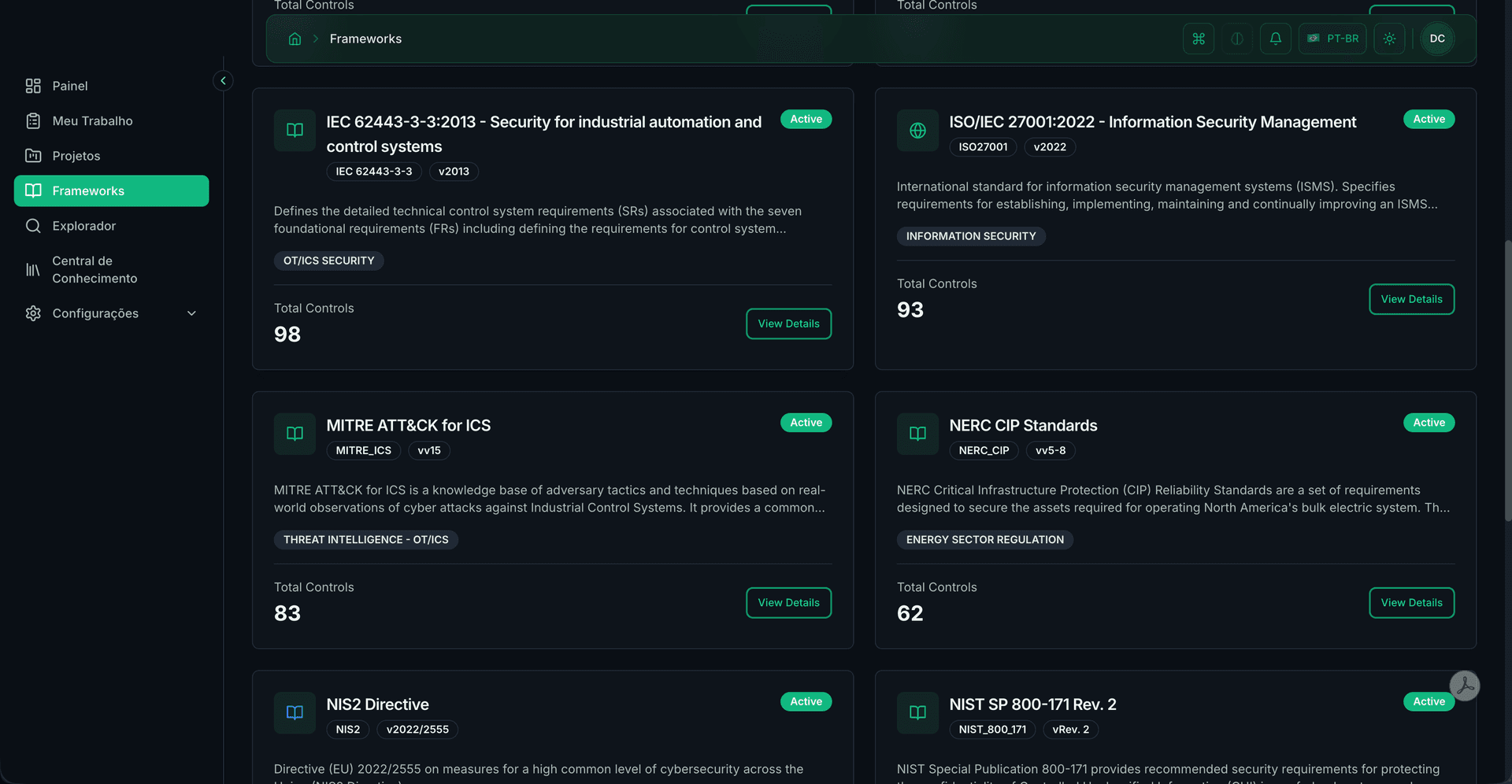Toggle light/dark theme with the sun icon

pos(1389,38)
